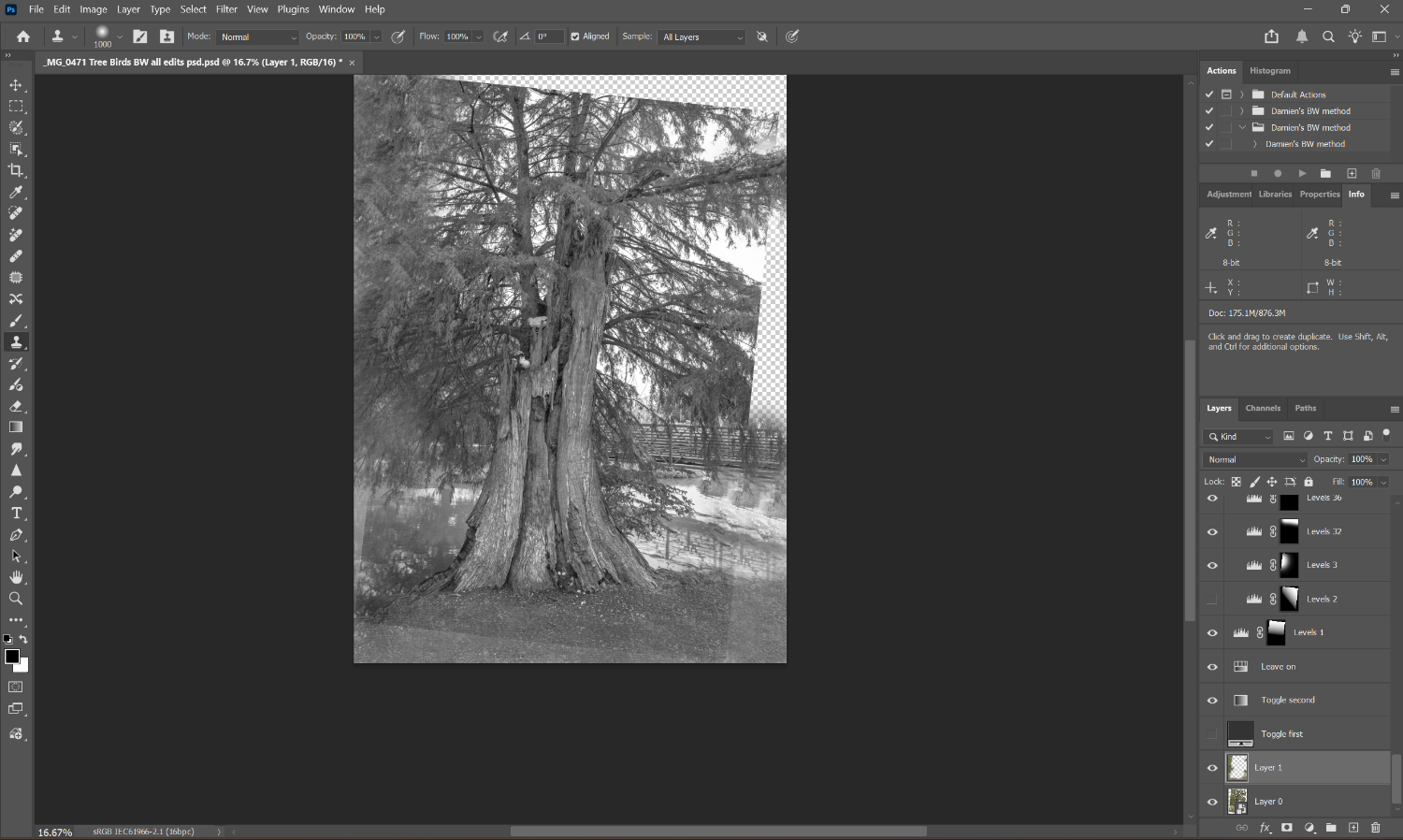Pick the Eyedropper tool
This screenshot has width=1403, height=840.
pyautogui.click(x=16, y=192)
